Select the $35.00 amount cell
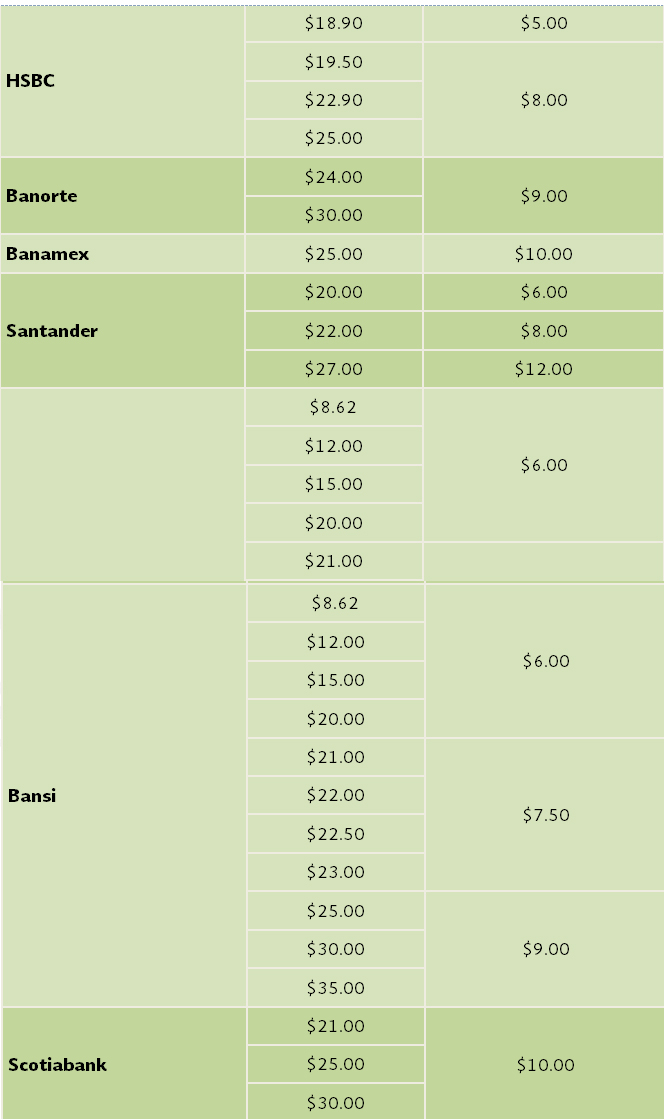 point(336,988)
